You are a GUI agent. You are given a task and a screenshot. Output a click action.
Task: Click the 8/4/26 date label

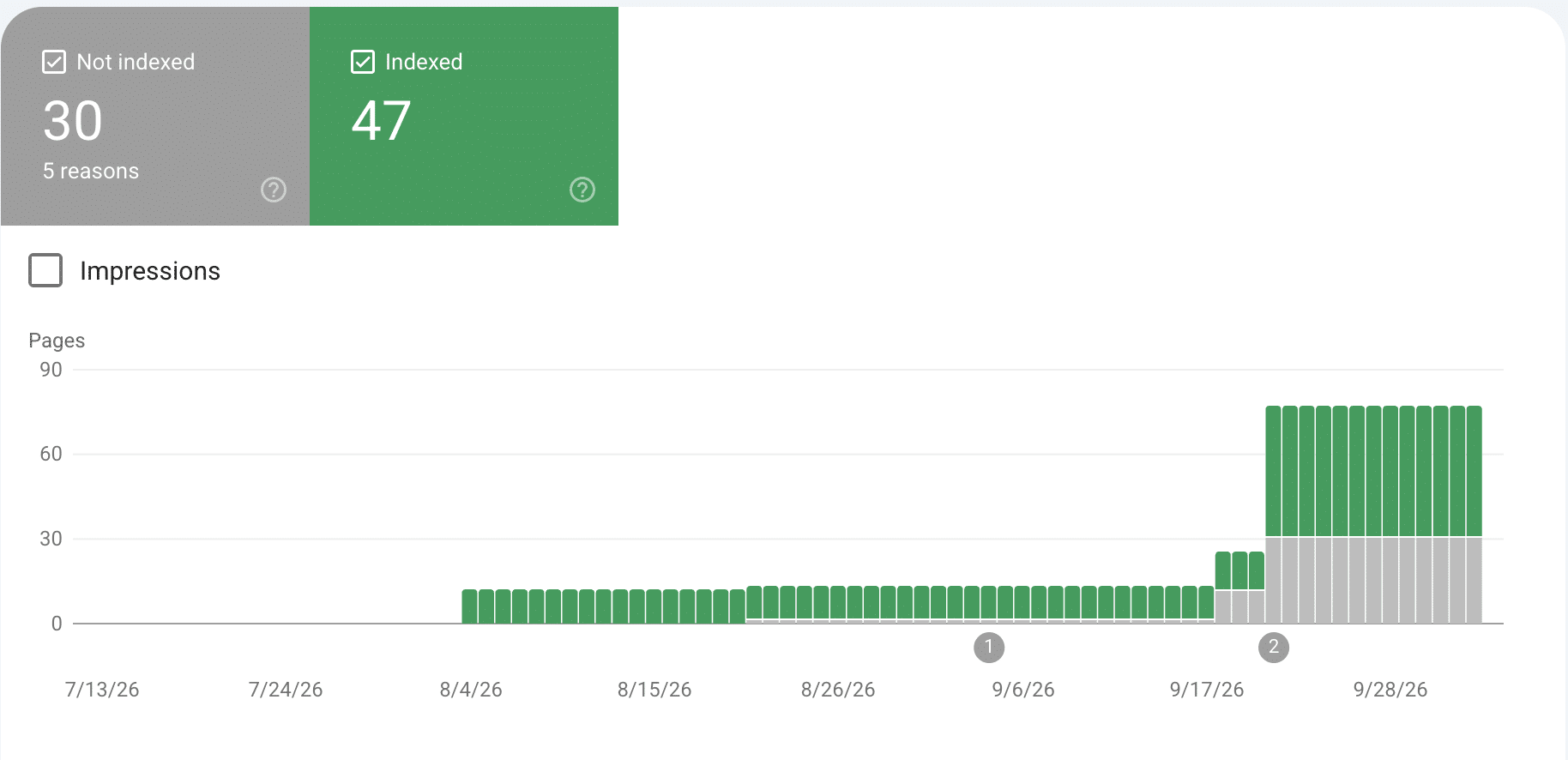click(471, 690)
